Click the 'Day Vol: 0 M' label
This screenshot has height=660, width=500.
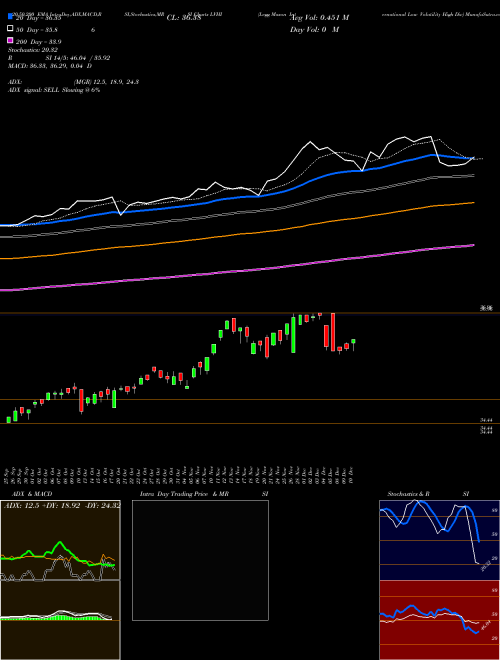[x=314, y=29]
